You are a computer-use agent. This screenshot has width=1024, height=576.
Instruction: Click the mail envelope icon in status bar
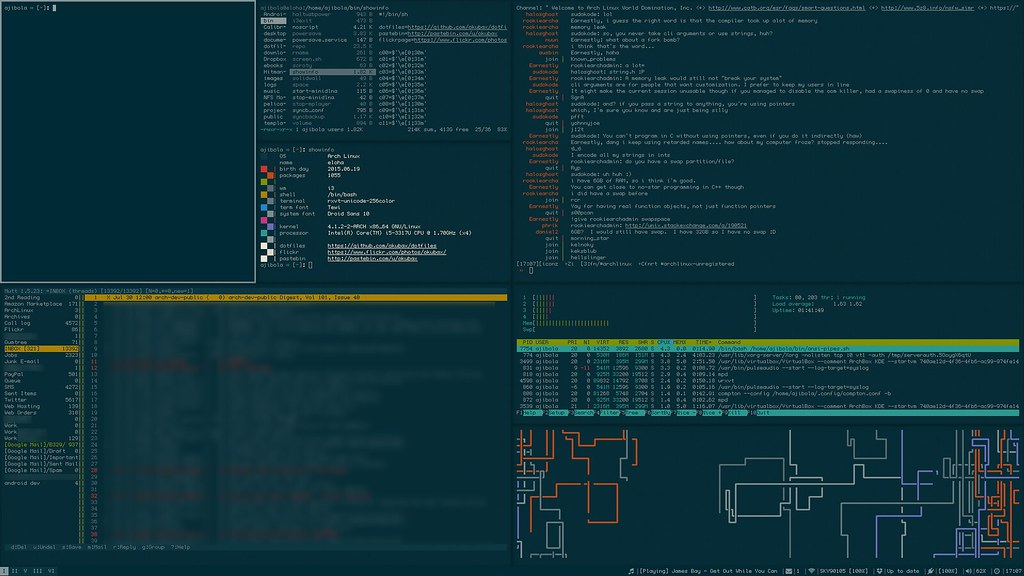click(x=788, y=571)
